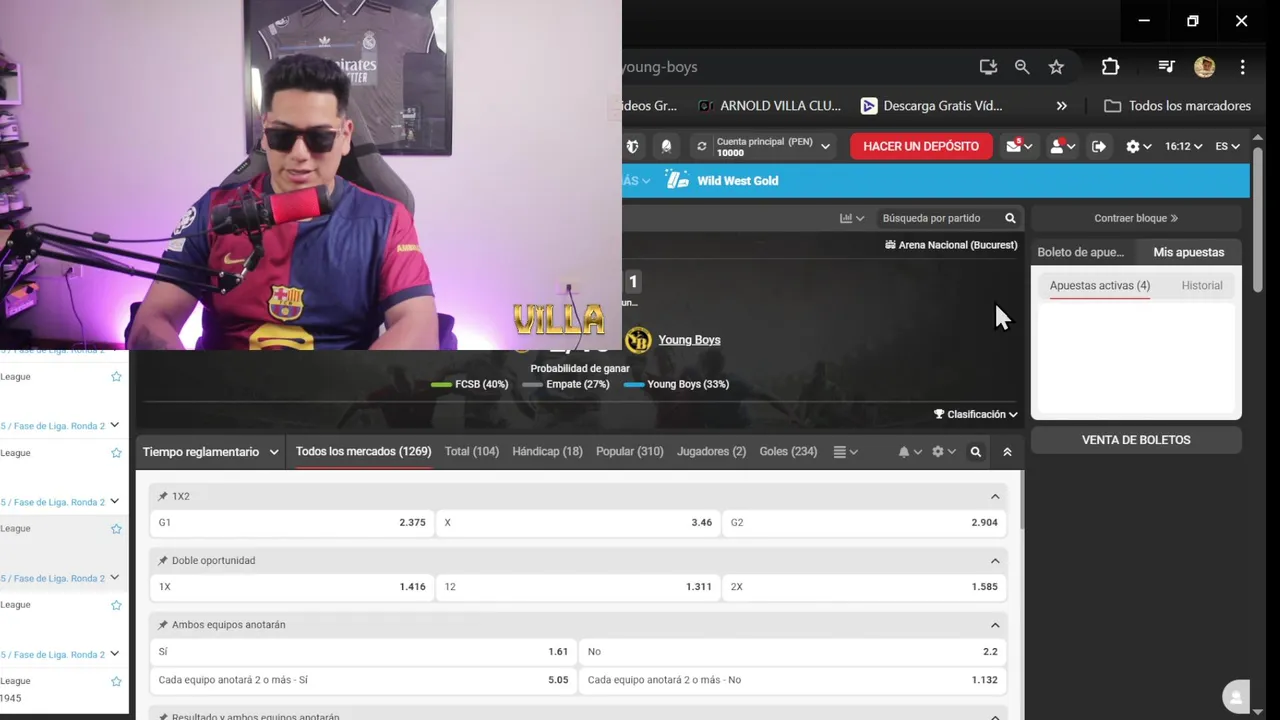This screenshot has height=720, width=1280.
Task: Click the shield icon in site header
Action: (632, 146)
